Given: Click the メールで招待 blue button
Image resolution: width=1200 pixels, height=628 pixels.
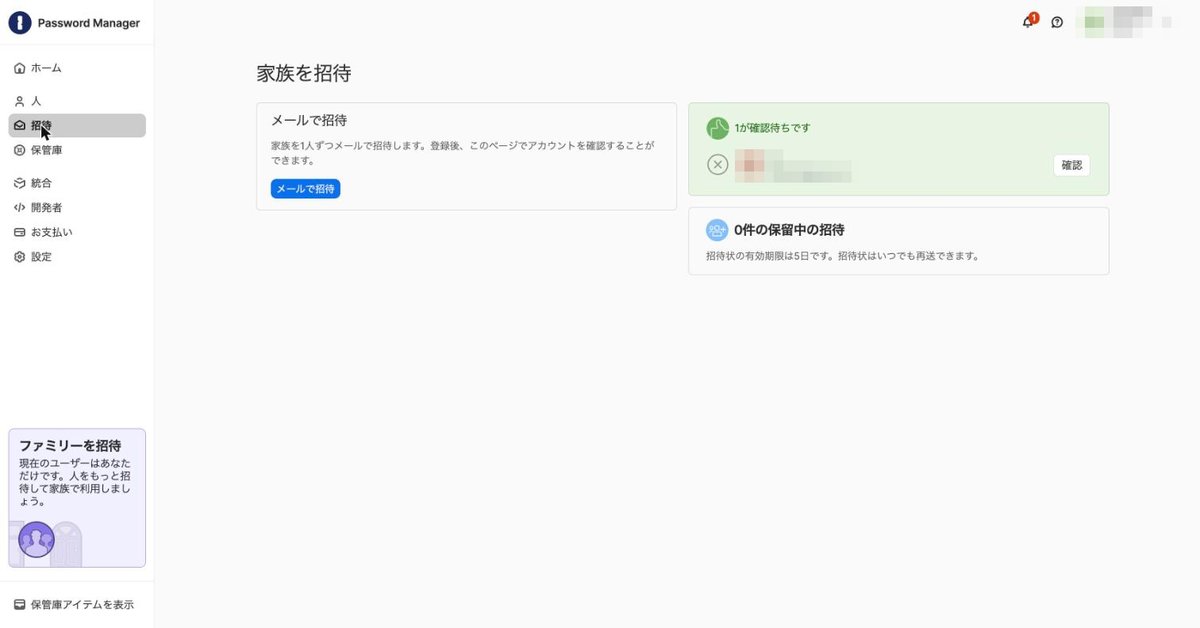Looking at the screenshot, I should 305,188.
